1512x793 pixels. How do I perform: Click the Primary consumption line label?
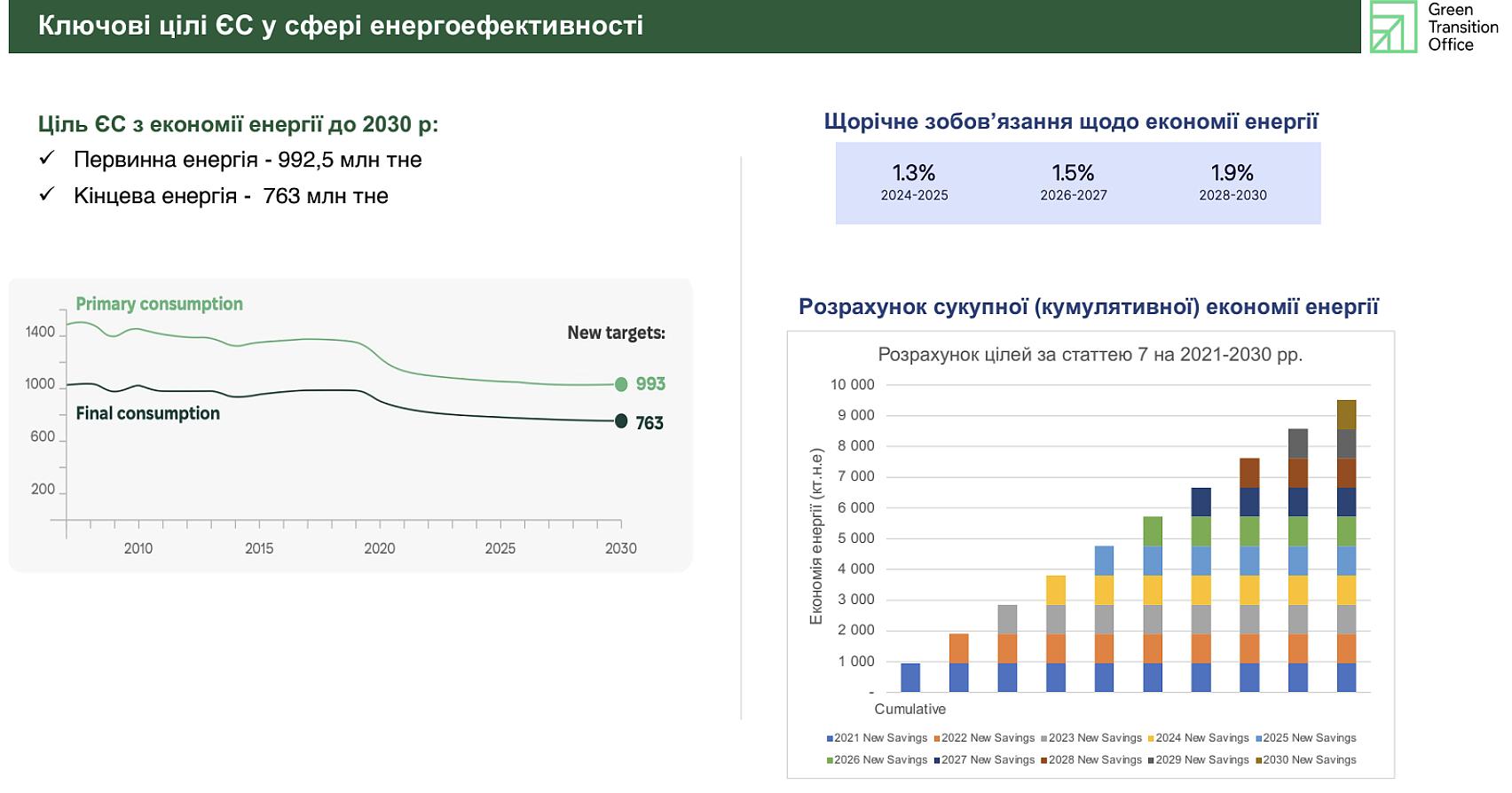[x=159, y=303]
